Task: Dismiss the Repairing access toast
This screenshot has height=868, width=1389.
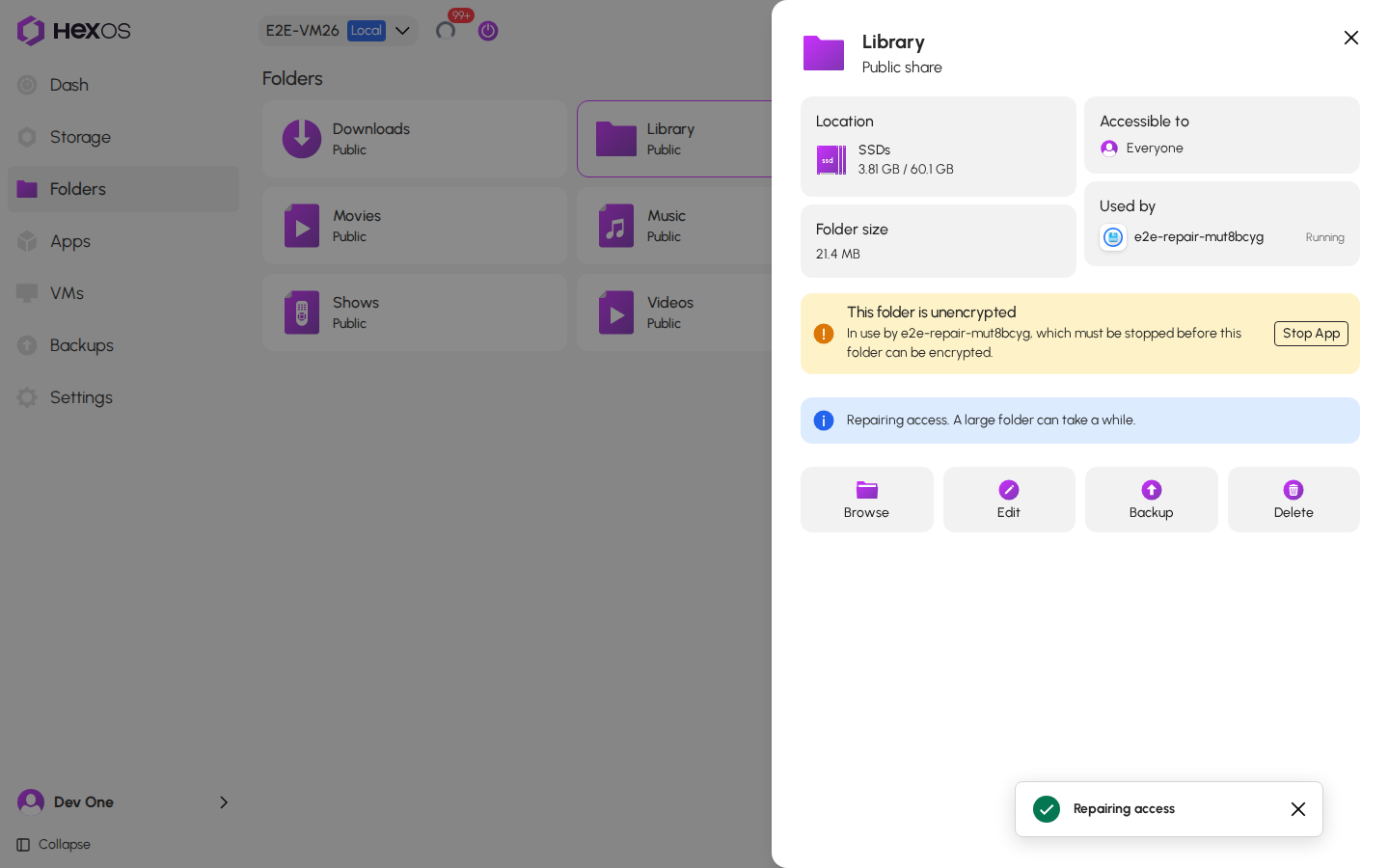Action: point(1298,809)
